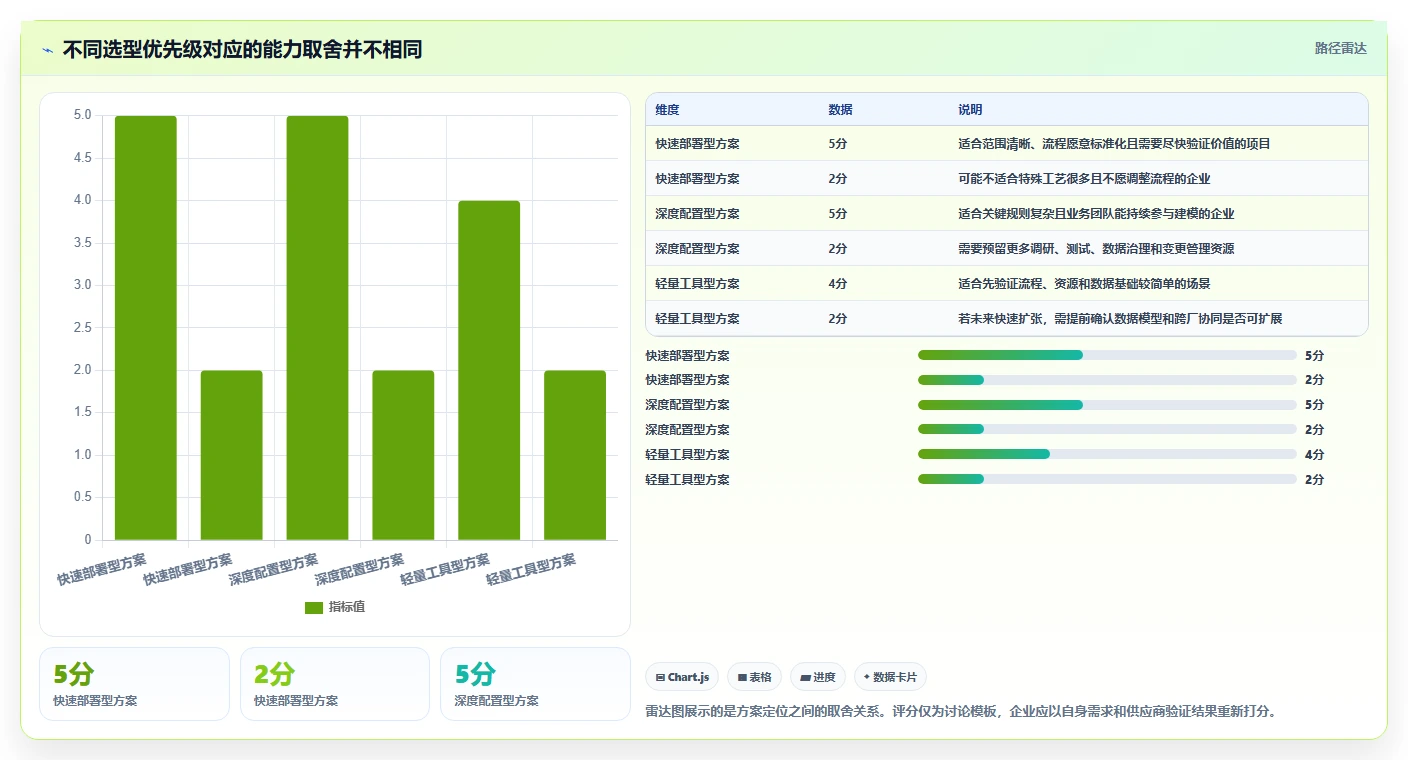Click the 轻量工具型方案 progress bar showing 4分
The width and height of the screenshot is (1408, 760).
[1107, 454]
